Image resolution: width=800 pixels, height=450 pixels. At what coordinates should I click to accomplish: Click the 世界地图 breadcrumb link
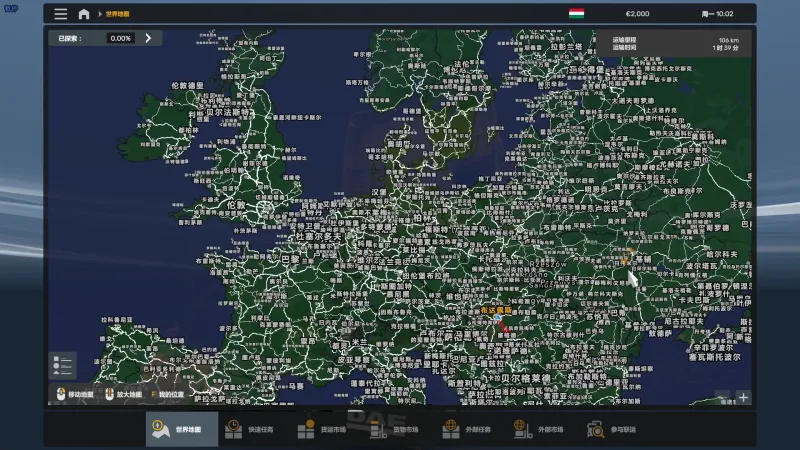117,14
